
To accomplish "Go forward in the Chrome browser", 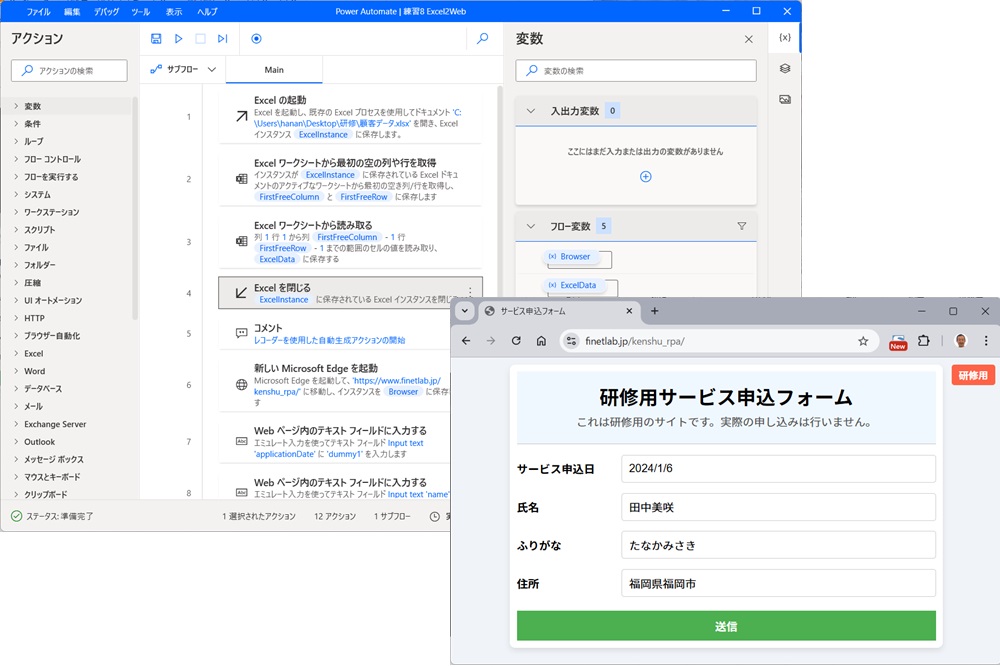I will pos(490,341).
